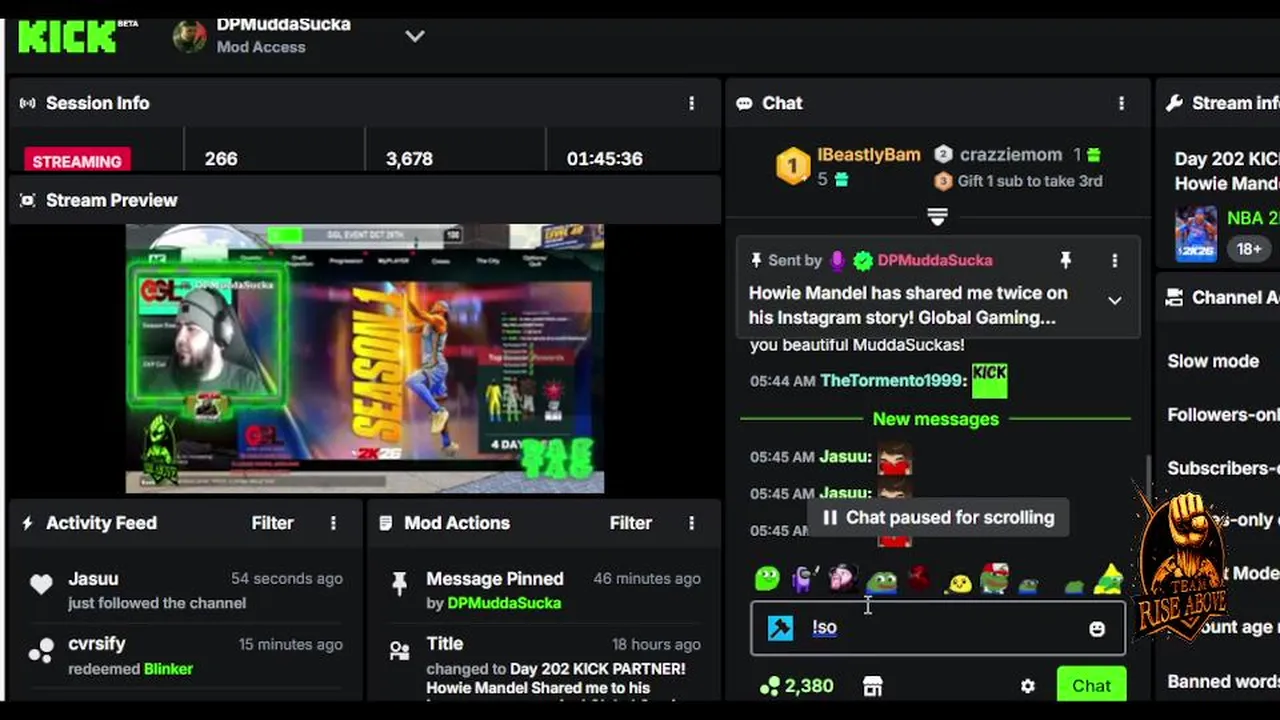Open the Session Info three-dot menu
This screenshot has width=1280, height=720.
[x=691, y=103]
